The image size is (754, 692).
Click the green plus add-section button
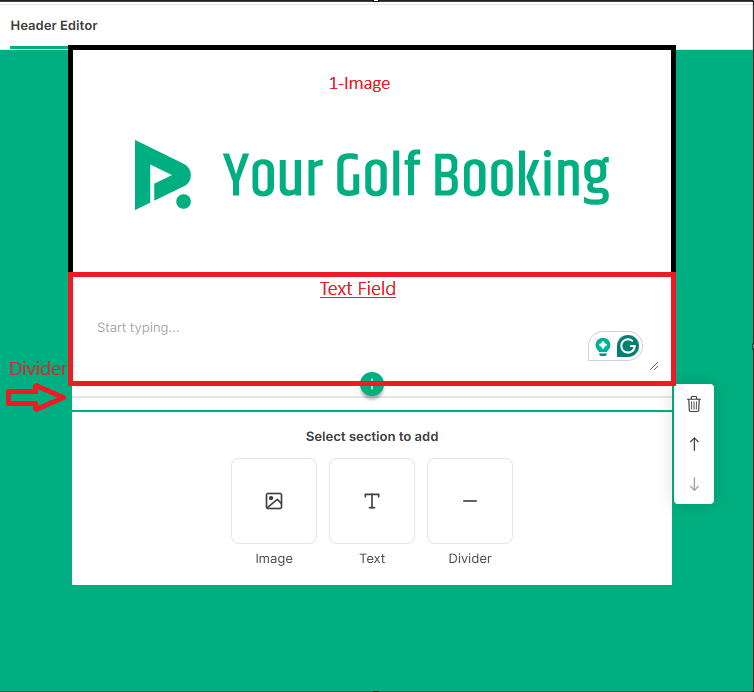[372, 384]
